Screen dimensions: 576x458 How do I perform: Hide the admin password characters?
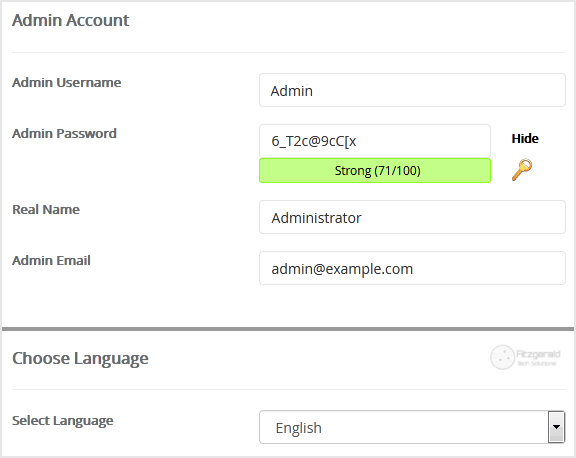click(525, 138)
